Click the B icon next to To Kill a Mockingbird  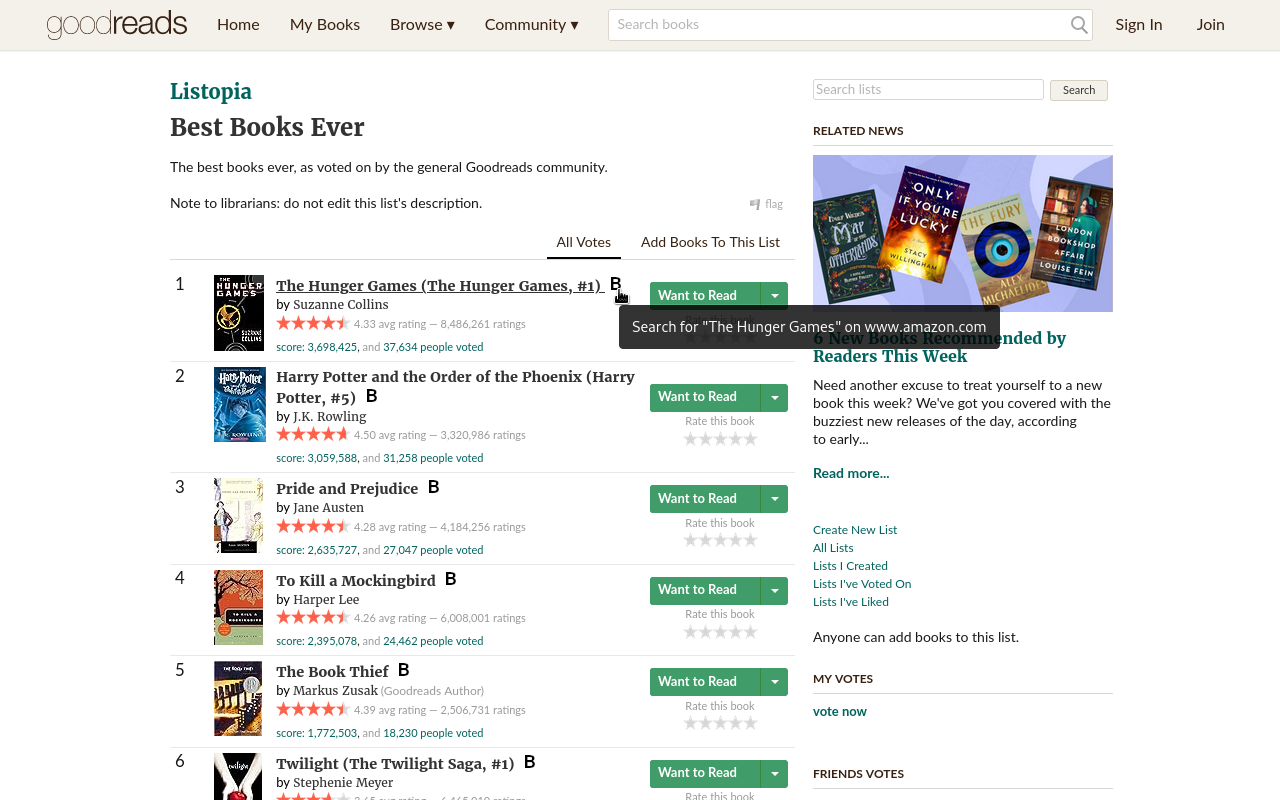[x=450, y=578]
